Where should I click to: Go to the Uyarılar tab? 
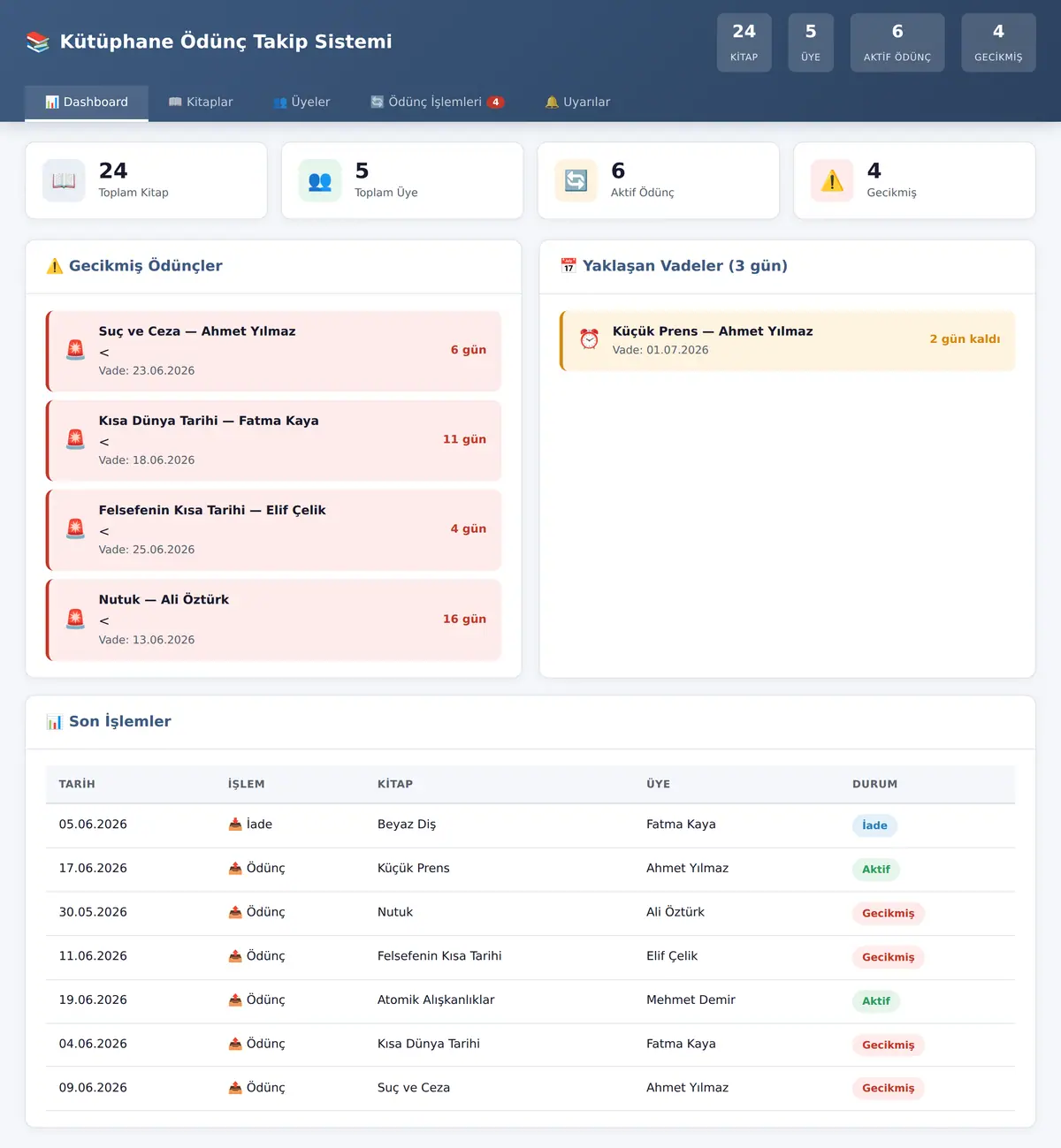coord(577,102)
